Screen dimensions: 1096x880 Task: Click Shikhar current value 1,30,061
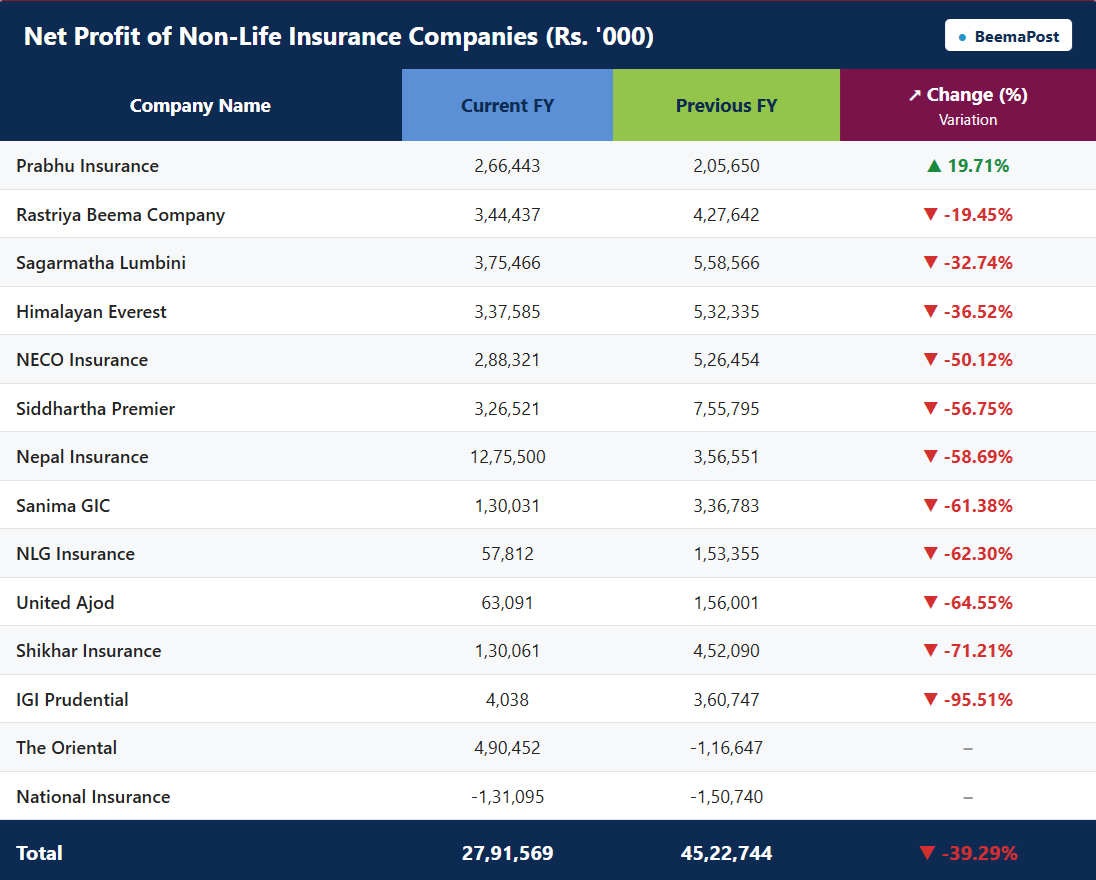point(507,651)
